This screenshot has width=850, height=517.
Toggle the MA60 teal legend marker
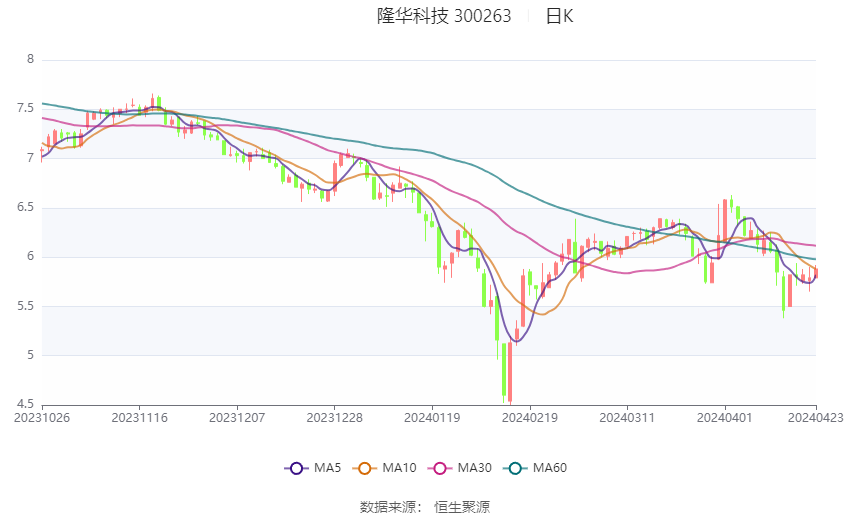[515, 468]
